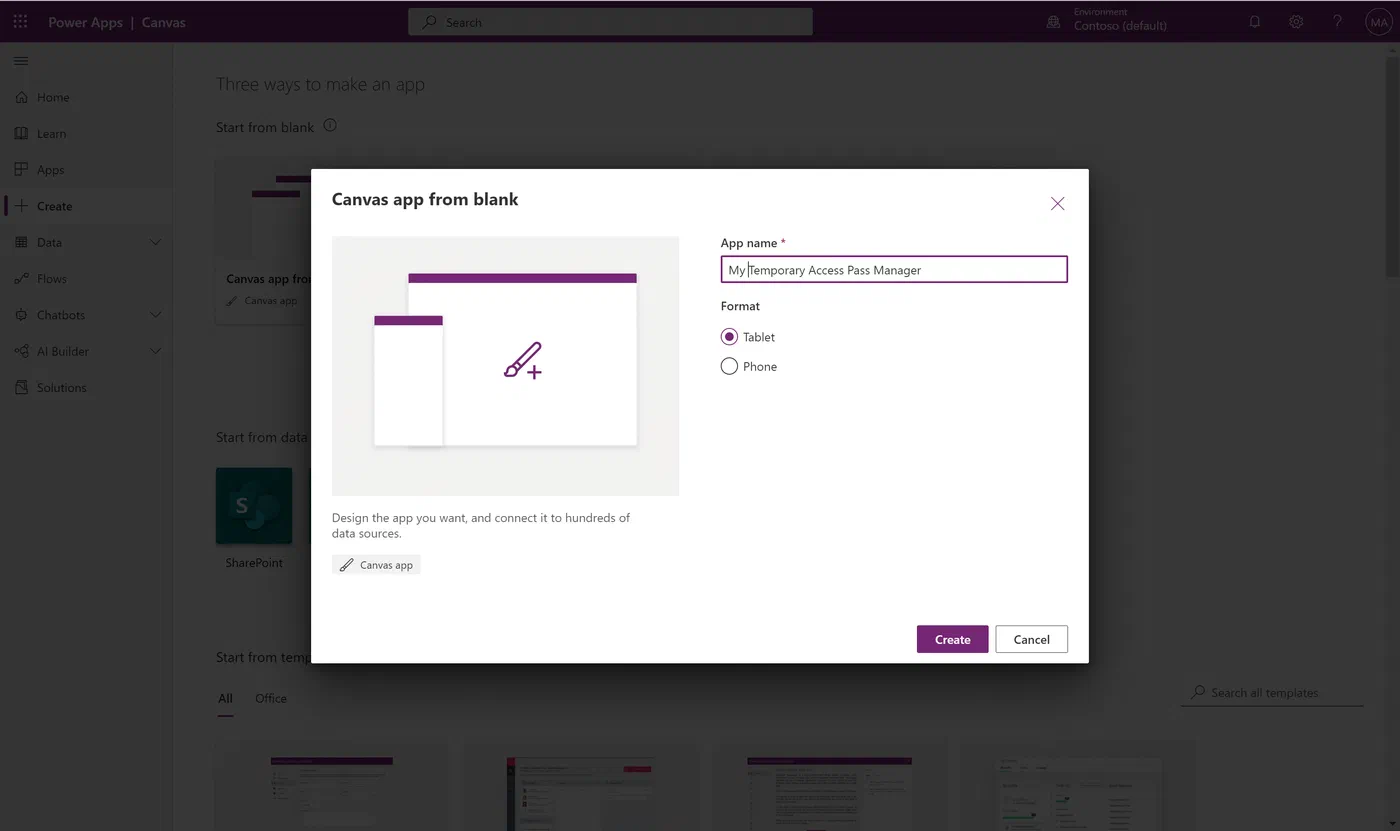This screenshot has height=831, width=1400.
Task: Click the Solutions icon in sidebar
Action: (21, 387)
